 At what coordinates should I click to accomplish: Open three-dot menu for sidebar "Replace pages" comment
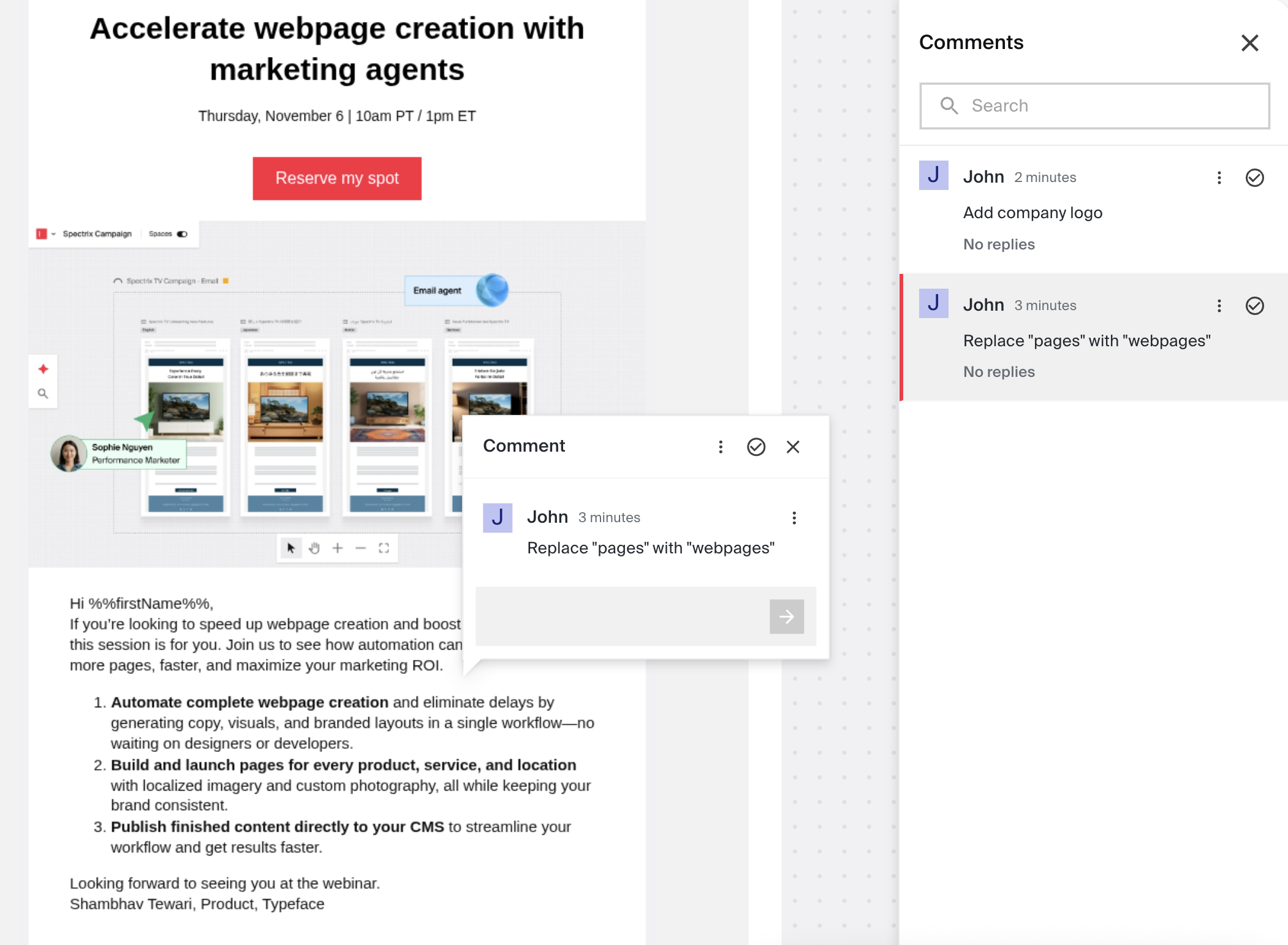[1219, 306]
